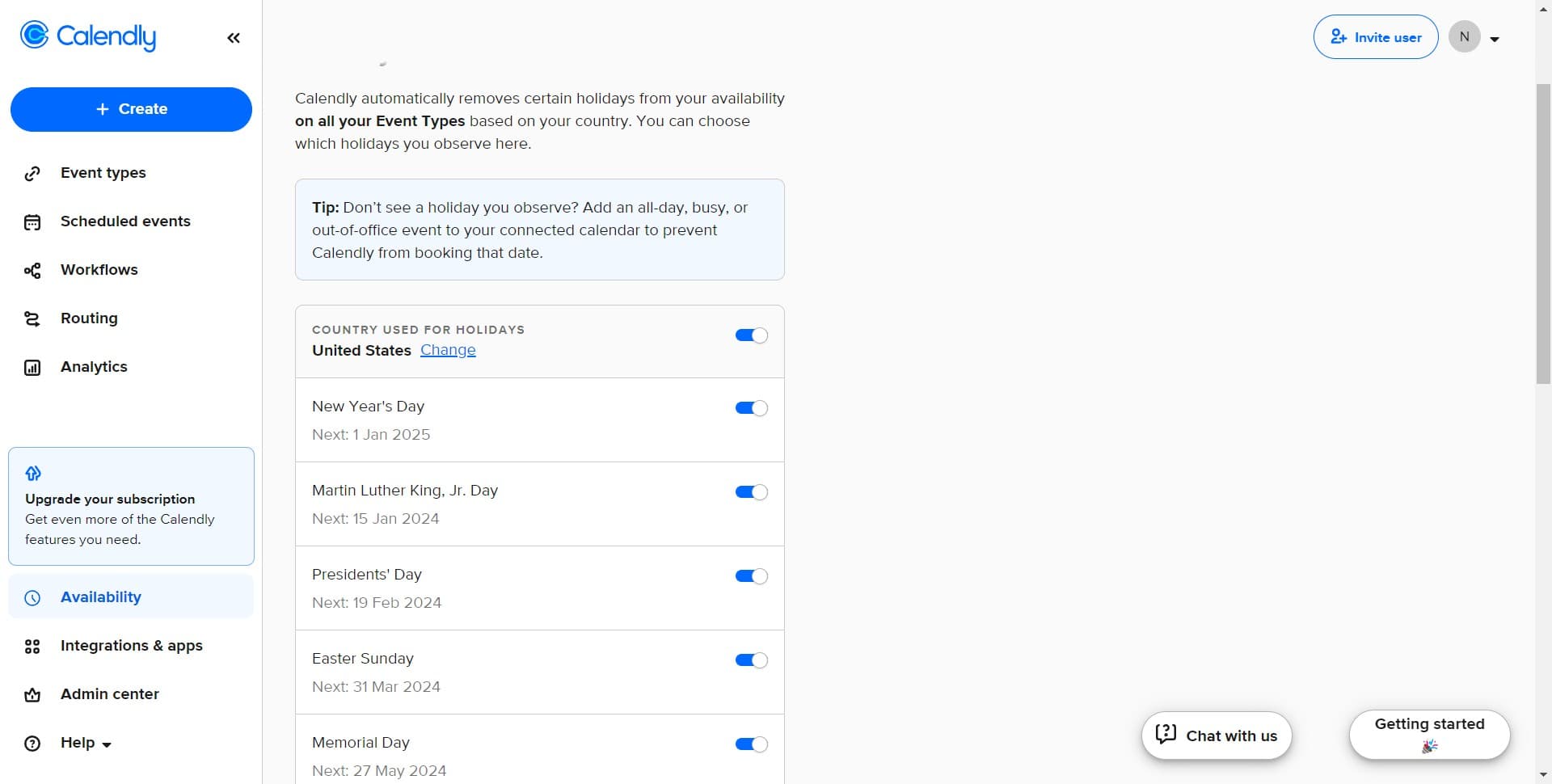Open the Availability menu item

pos(100,597)
